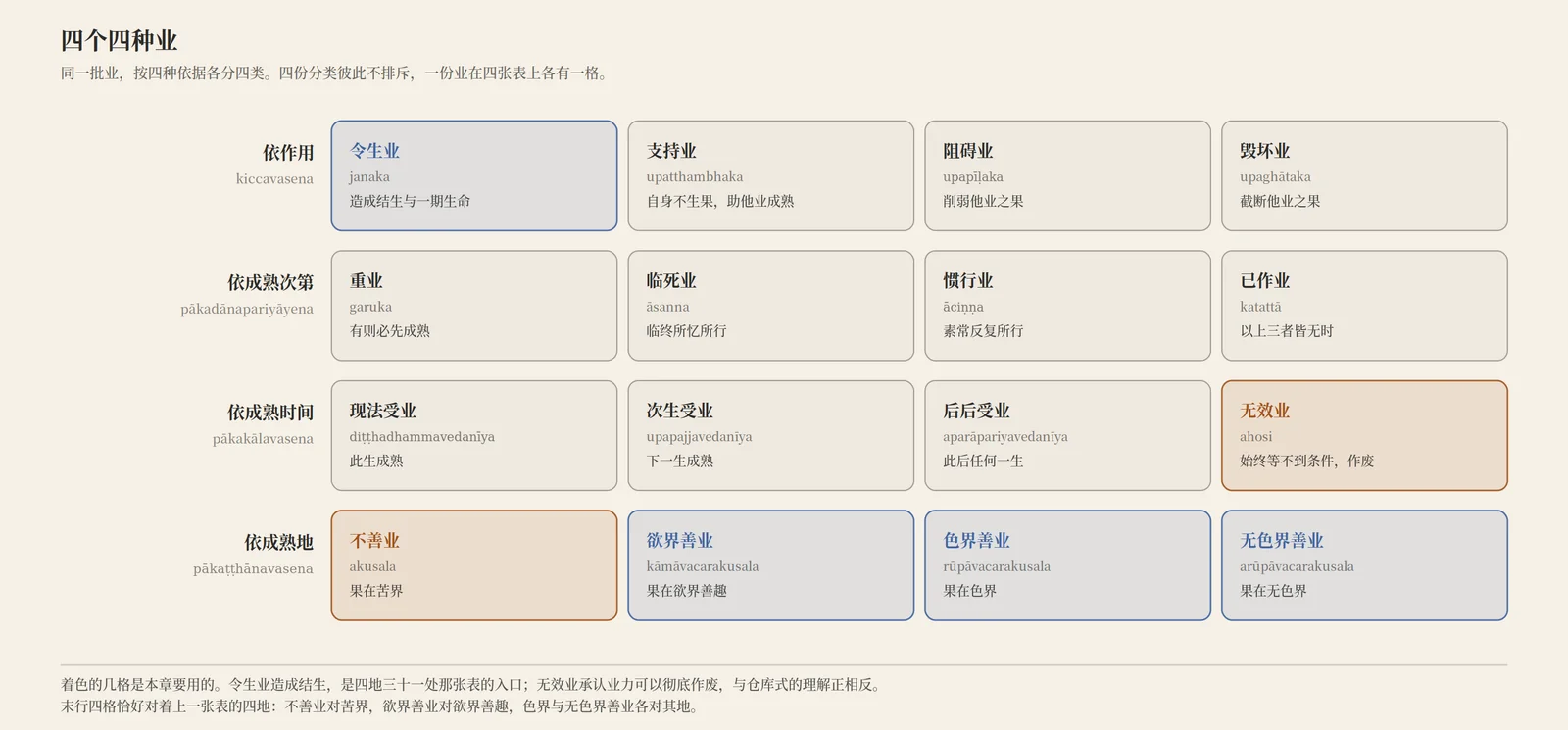The image size is (1568, 730).
Task: Click the text 削弱他业之果
Action: 983,201
